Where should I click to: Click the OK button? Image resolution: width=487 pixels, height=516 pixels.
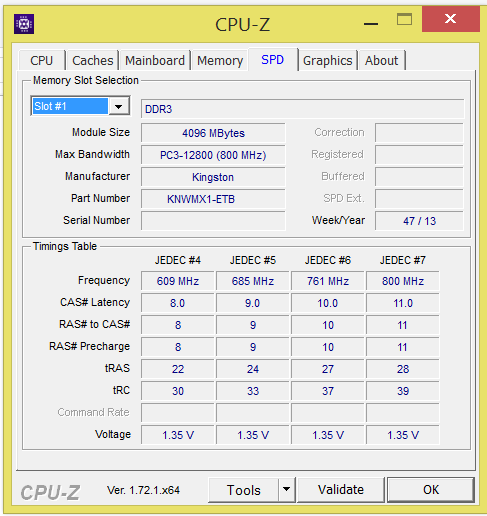click(x=431, y=490)
